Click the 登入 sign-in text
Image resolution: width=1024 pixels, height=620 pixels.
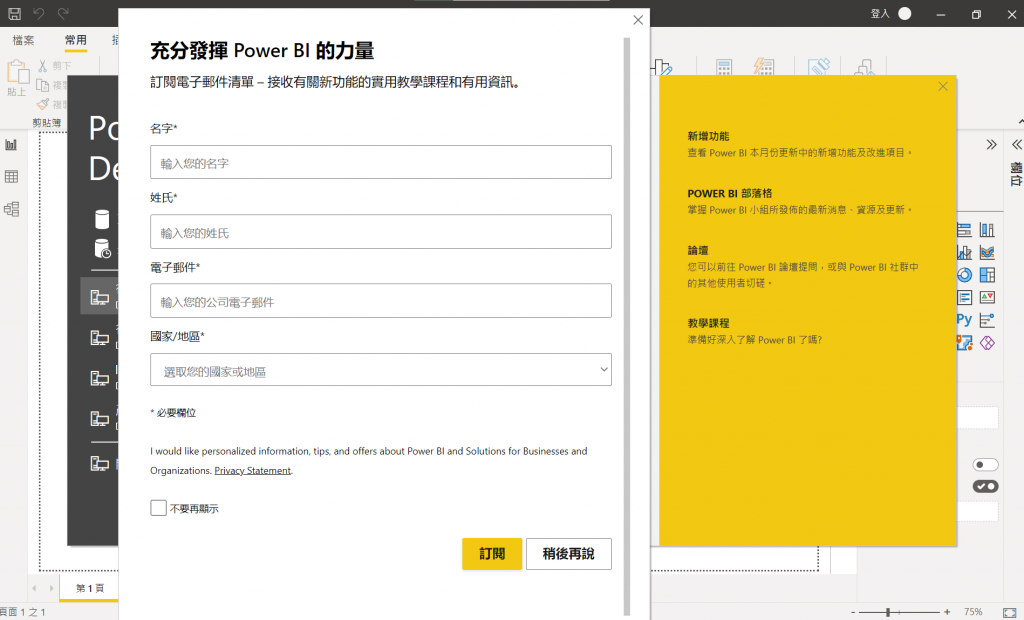click(x=880, y=13)
